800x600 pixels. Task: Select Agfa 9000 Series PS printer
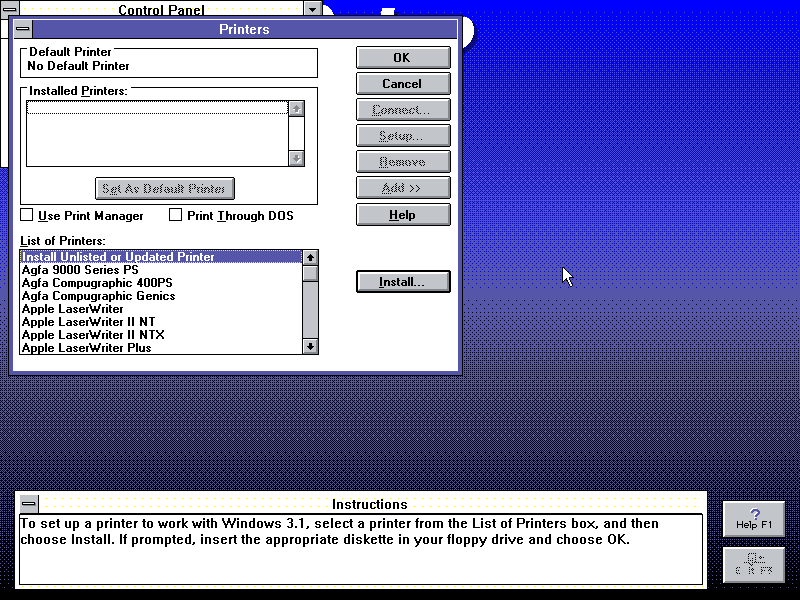(80, 270)
